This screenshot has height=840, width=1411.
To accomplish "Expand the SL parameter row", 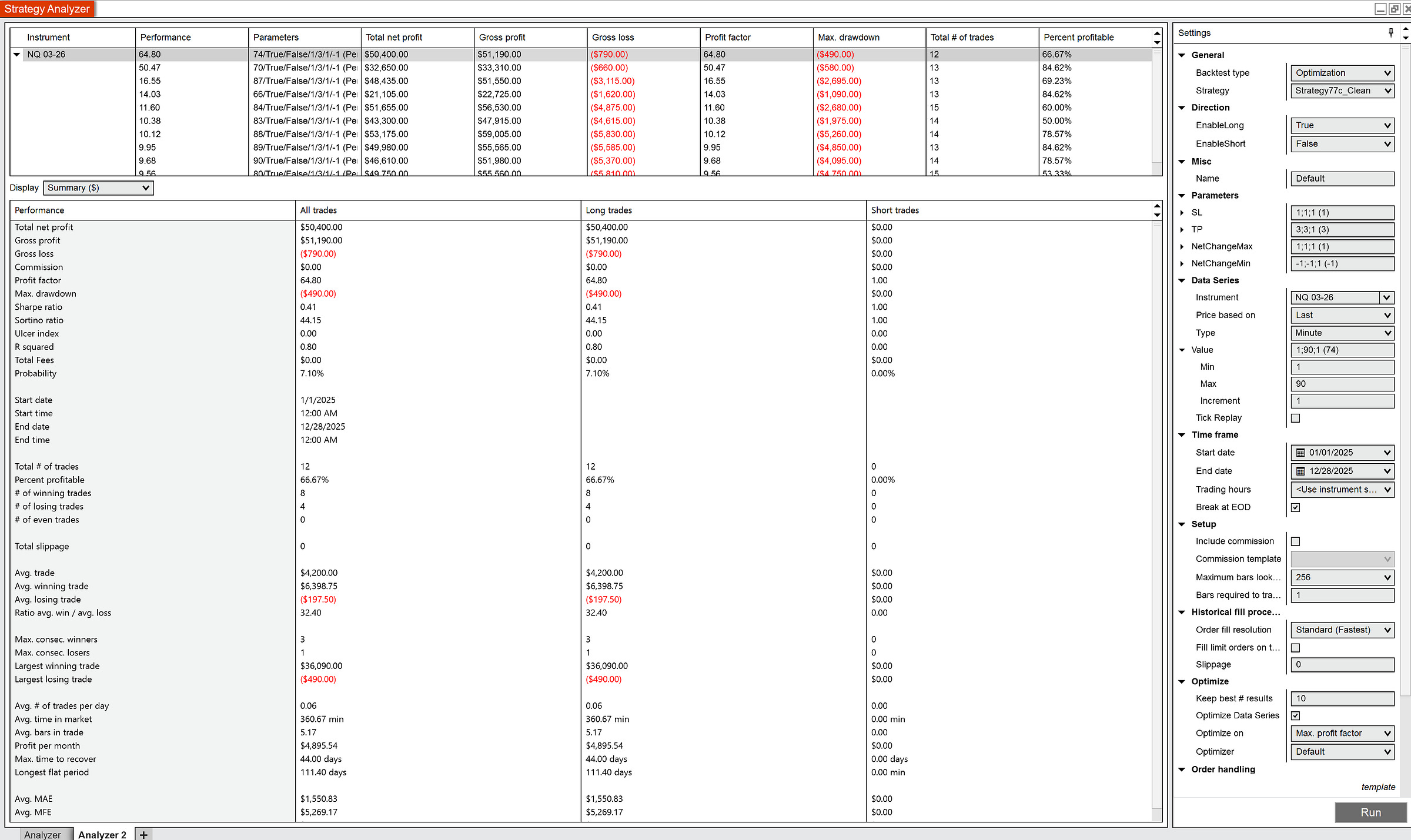I will [1182, 213].
